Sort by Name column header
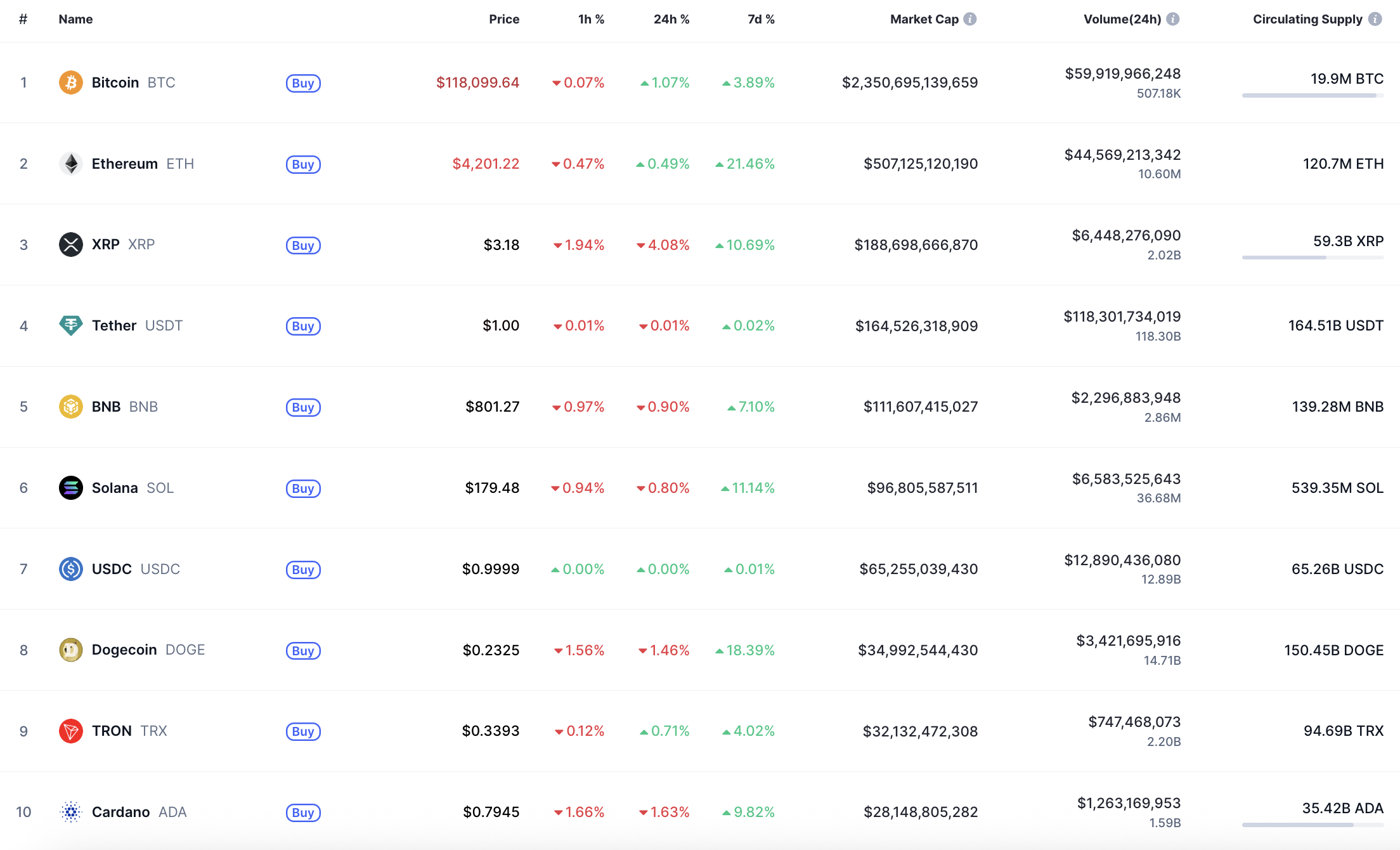The width and height of the screenshot is (1400, 850). pos(75,19)
